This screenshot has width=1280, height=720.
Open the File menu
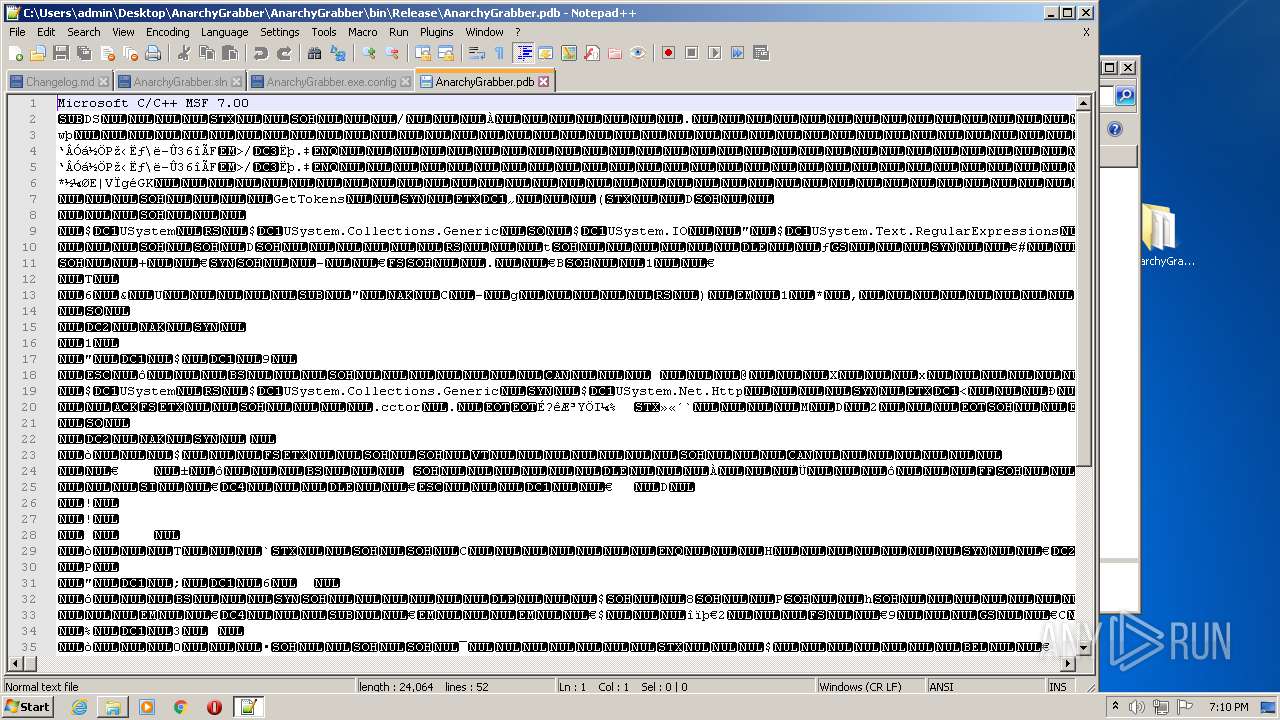(x=17, y=32)
